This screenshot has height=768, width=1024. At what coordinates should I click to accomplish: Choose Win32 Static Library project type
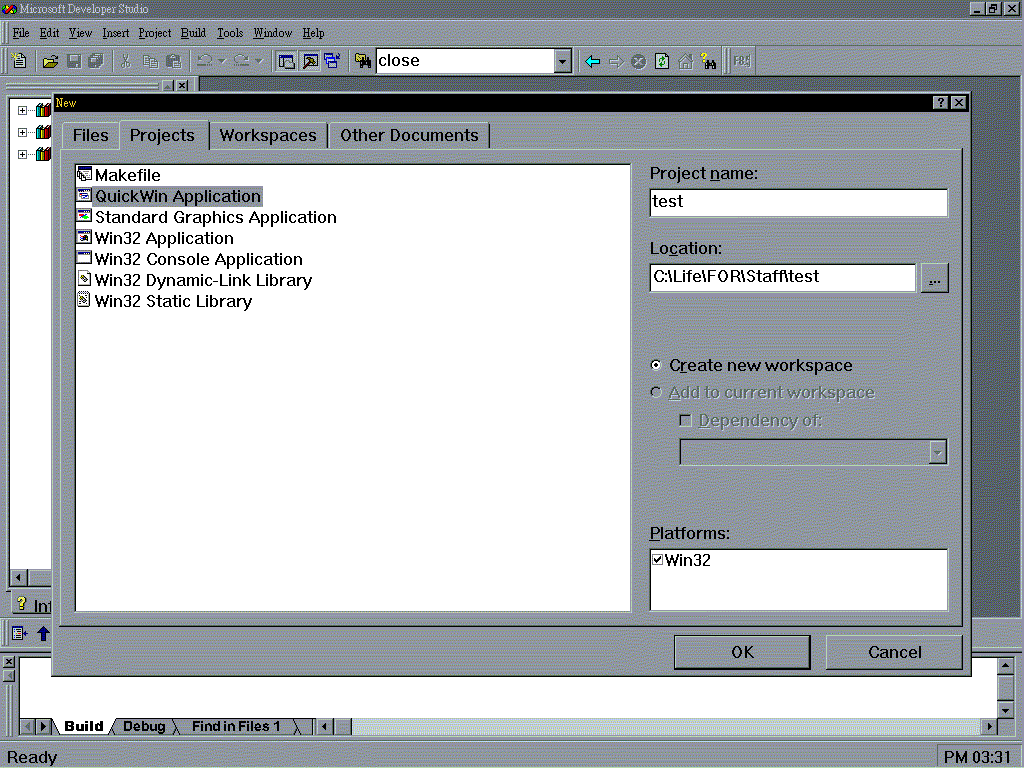(164, 301)
